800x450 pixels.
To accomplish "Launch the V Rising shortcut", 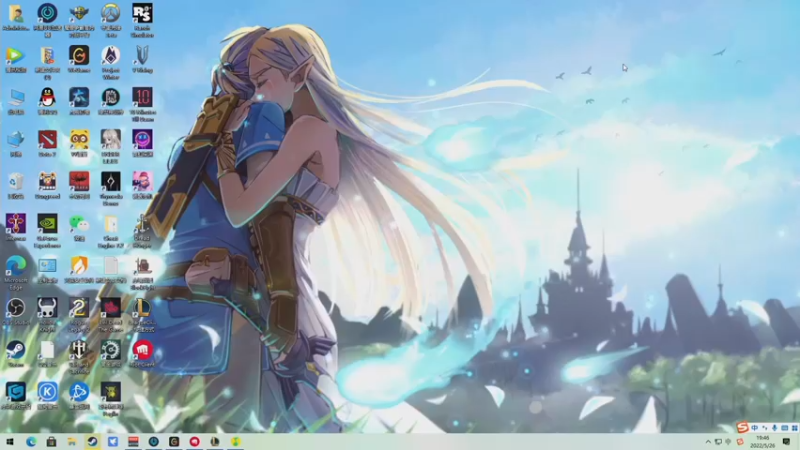I will 142,56.
